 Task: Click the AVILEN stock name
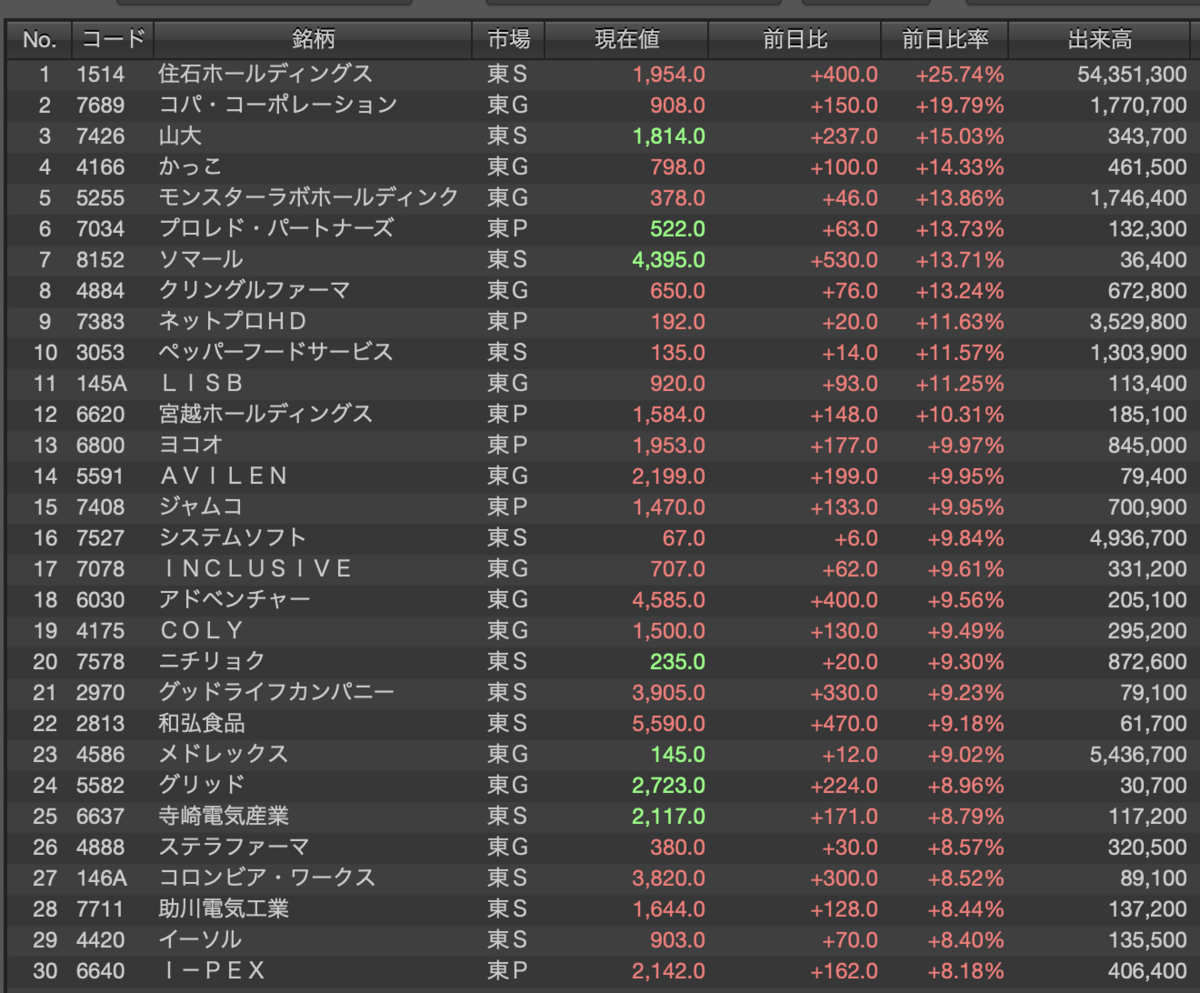(224, 476)
